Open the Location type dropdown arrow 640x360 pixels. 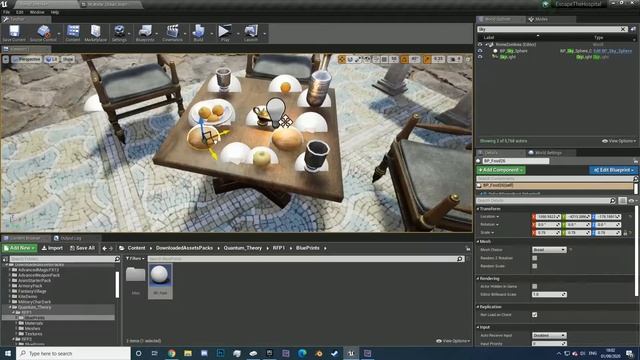498,217
